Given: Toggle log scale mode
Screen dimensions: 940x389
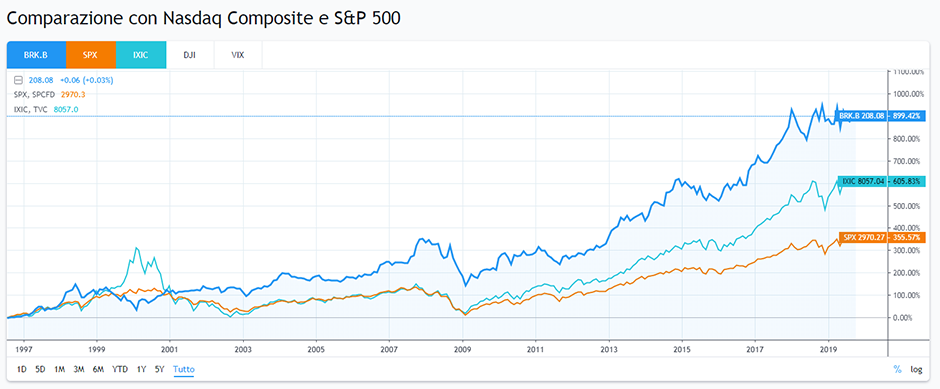Looking at the screenshot, I should point(916,369).
